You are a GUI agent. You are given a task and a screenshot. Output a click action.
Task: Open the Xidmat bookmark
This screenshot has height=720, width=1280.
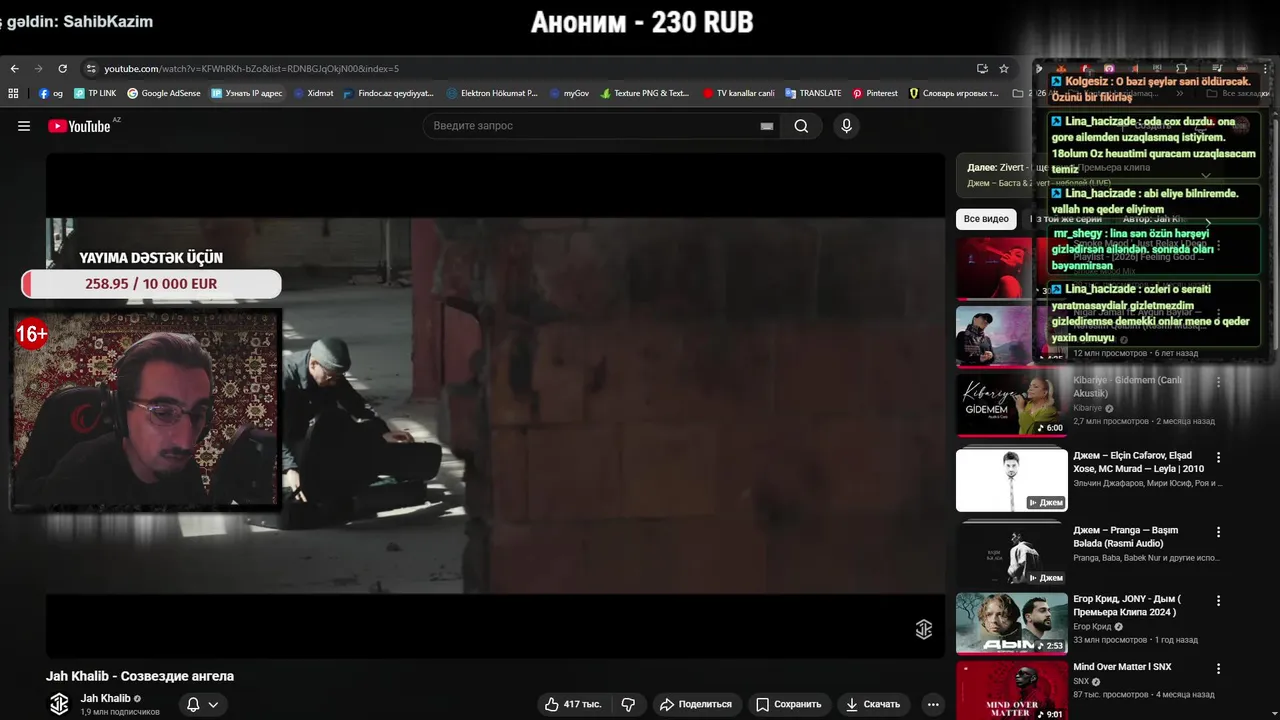pos(313,93)
